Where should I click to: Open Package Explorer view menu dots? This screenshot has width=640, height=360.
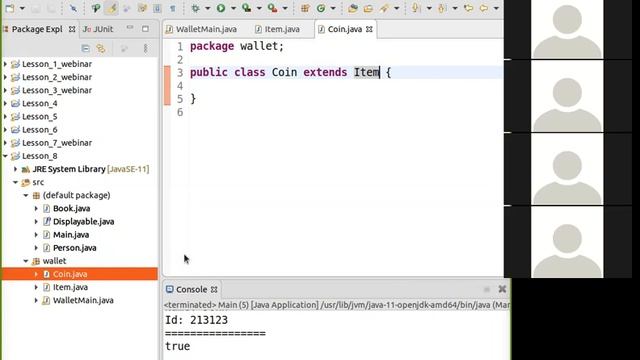[x=145, y=49]
